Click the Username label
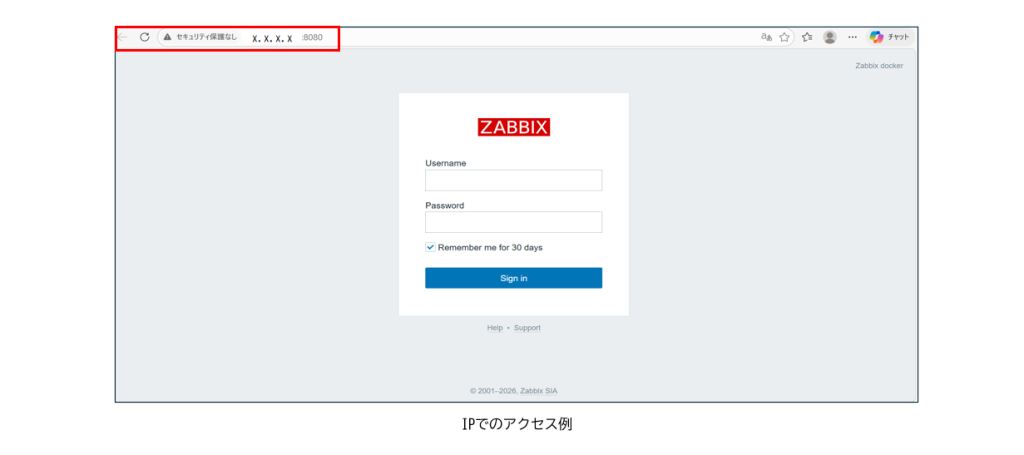The image size is (1024, 455). [446, 163]
